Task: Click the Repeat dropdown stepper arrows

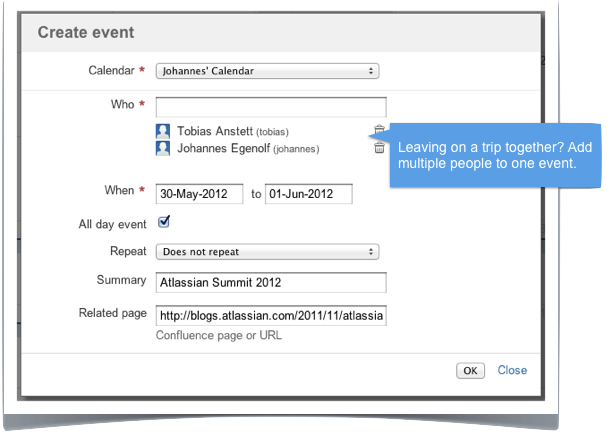Action: coord(371,252)
